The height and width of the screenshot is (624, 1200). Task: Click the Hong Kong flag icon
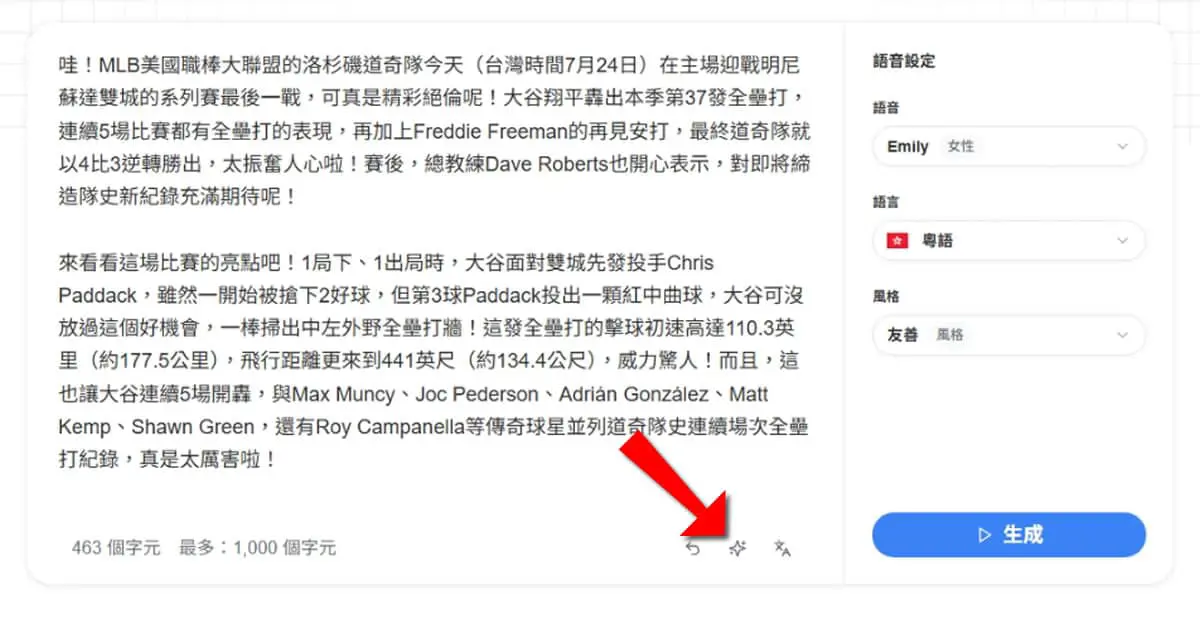point(897,241)
